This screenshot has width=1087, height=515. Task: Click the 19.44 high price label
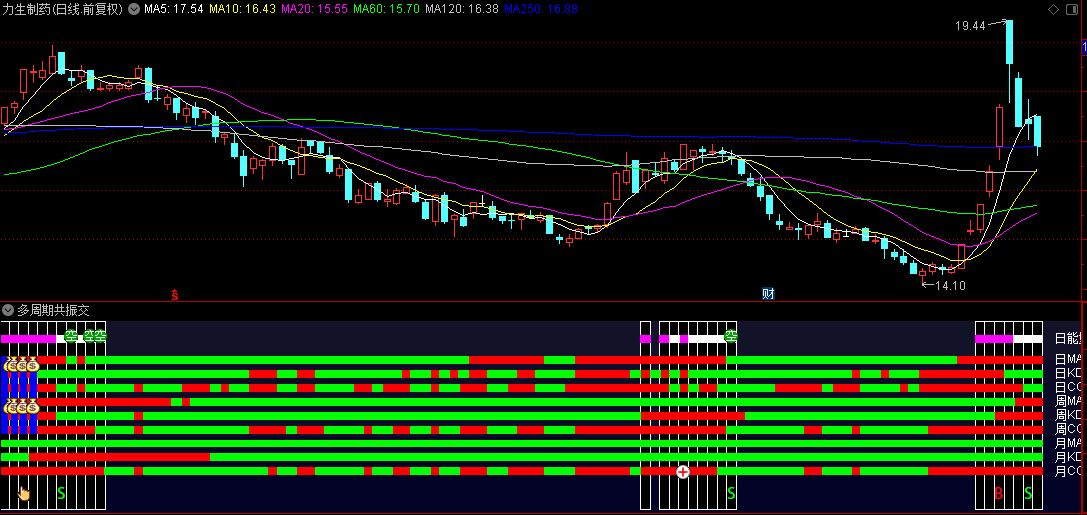click(x=970, y=26)
